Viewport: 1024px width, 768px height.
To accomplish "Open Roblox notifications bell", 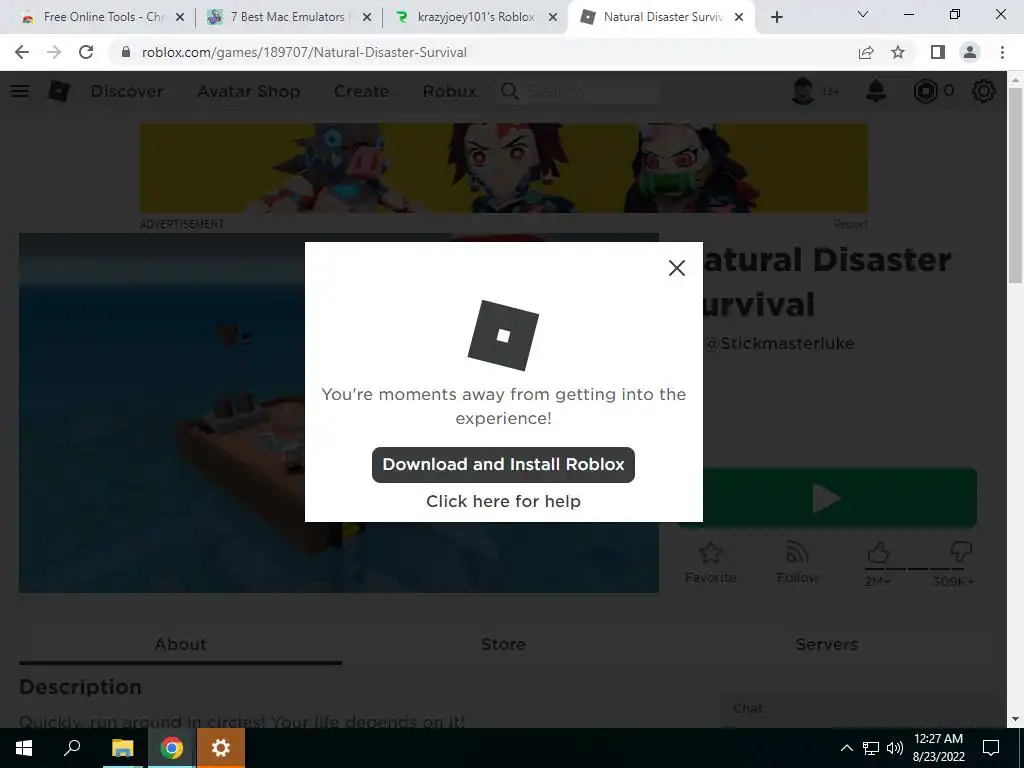I will coord(876,91).
